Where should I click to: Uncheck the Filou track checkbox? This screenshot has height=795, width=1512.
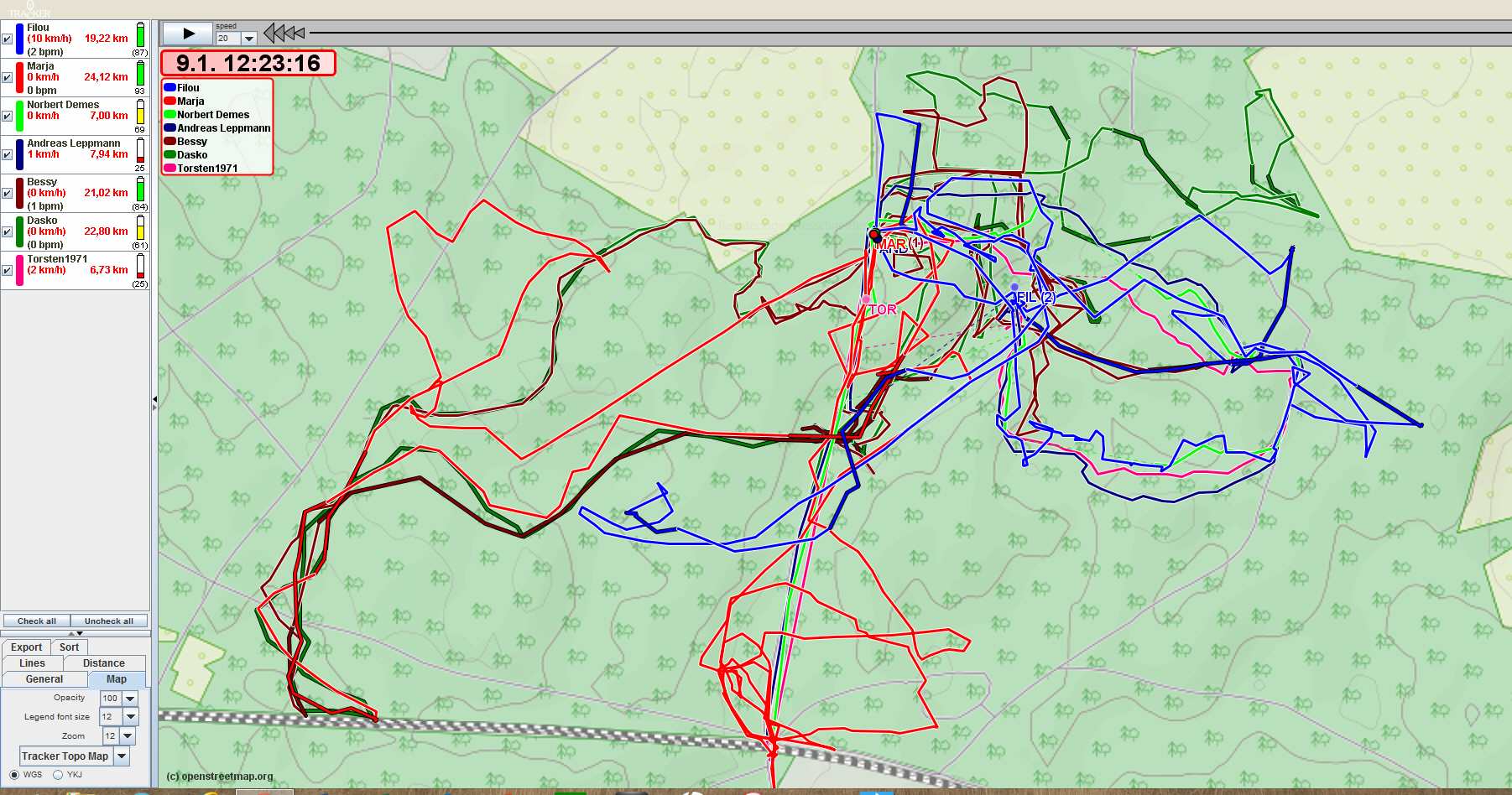tap(8, 39)
